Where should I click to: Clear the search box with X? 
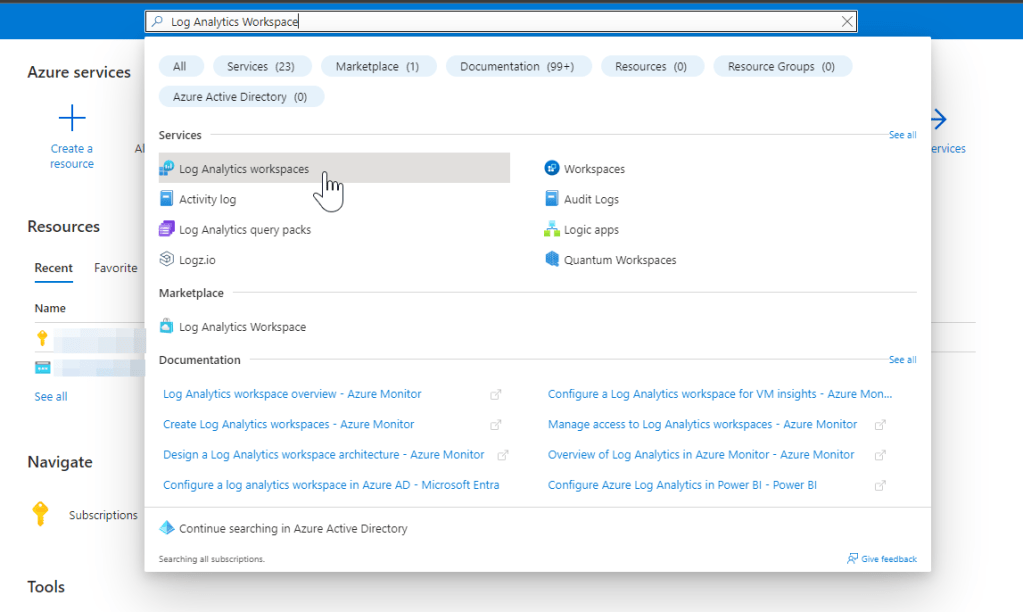847,21
